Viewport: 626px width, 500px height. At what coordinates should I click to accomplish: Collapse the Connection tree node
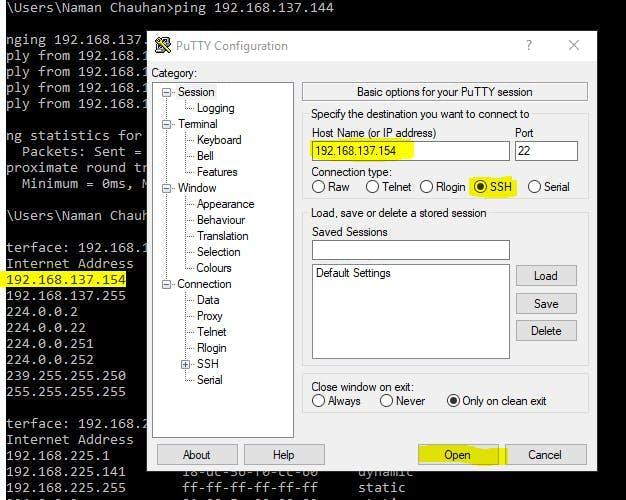[166, 284]
